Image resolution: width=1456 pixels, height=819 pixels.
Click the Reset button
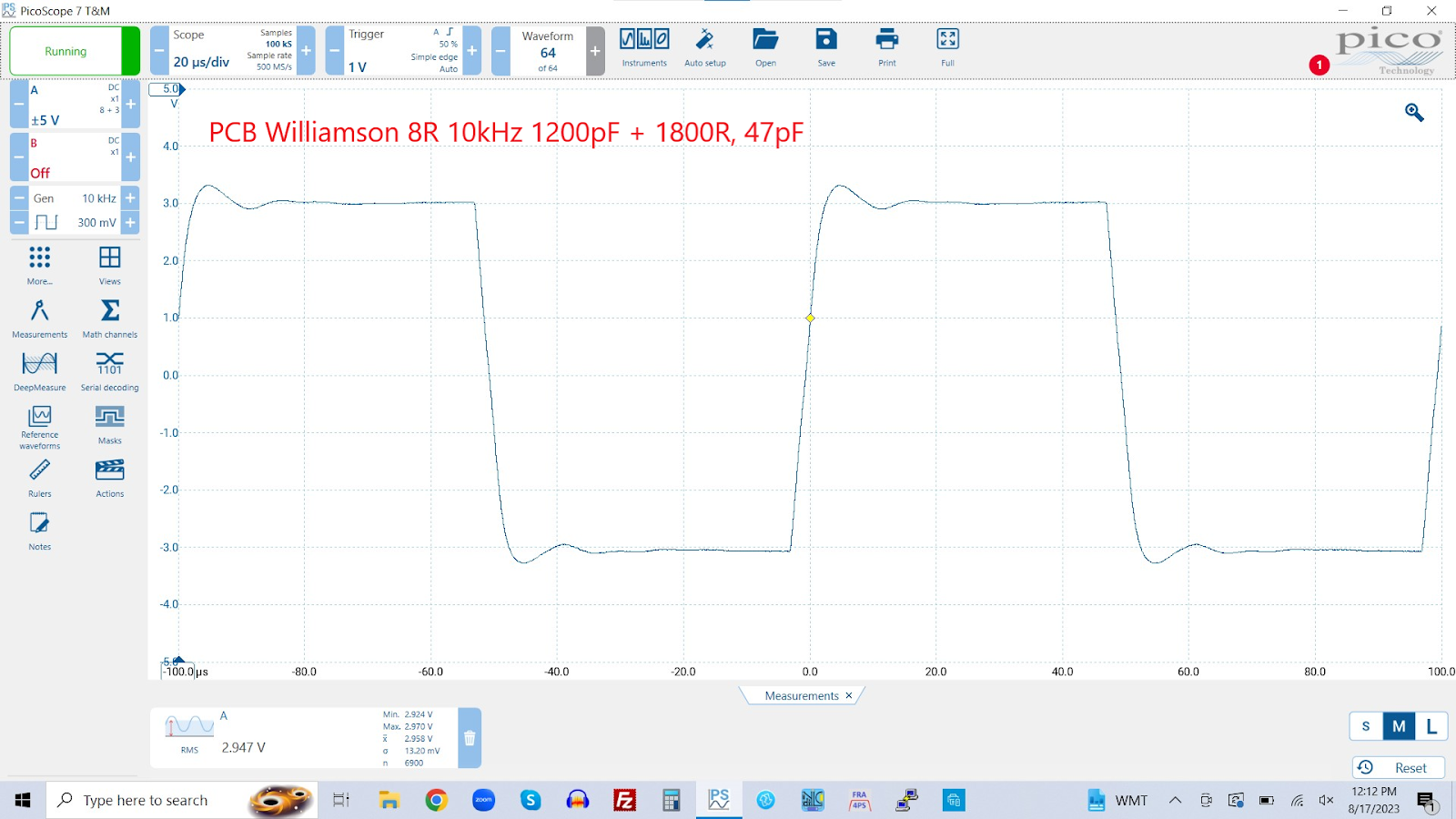(x=1399, y=768)
